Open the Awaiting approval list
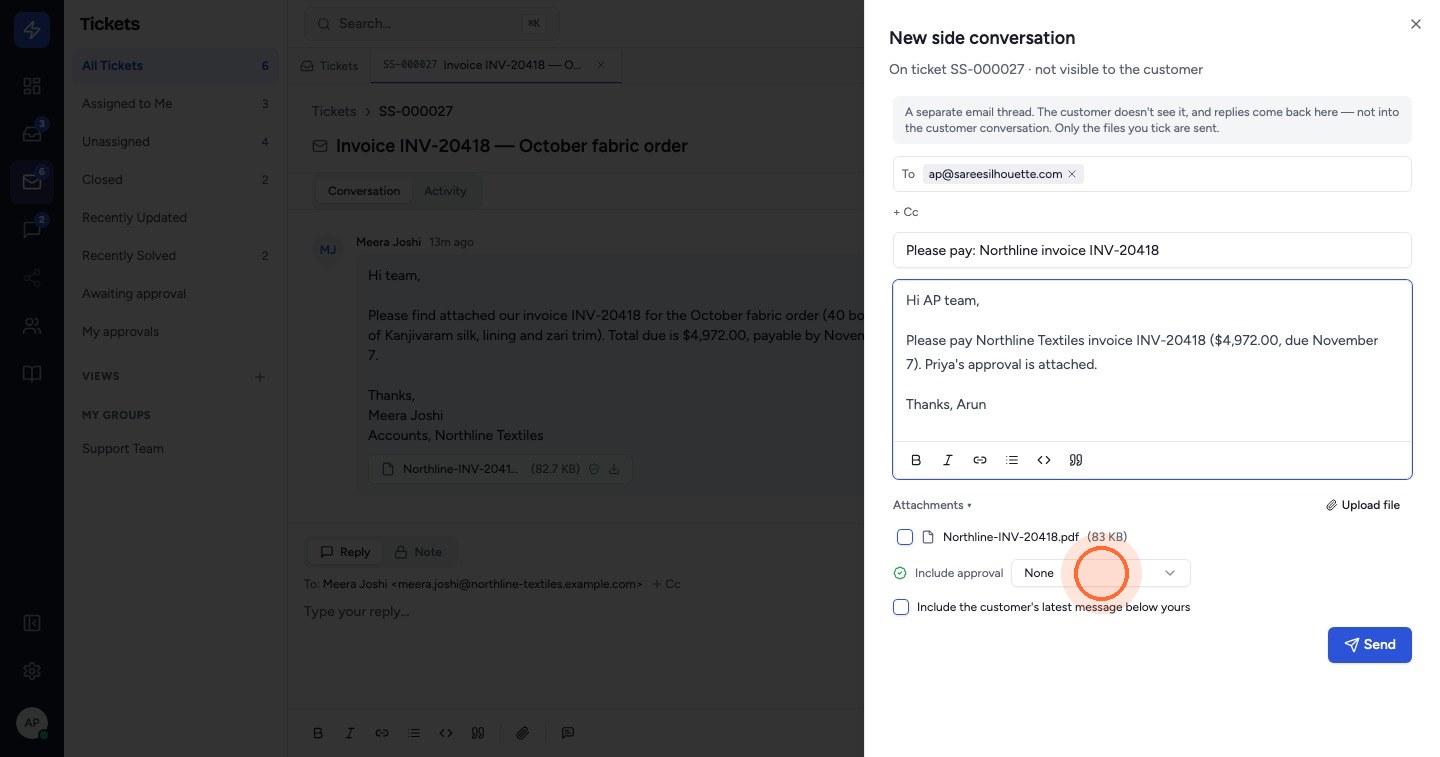Screen dimensions: 1440x757 [176, 294]
